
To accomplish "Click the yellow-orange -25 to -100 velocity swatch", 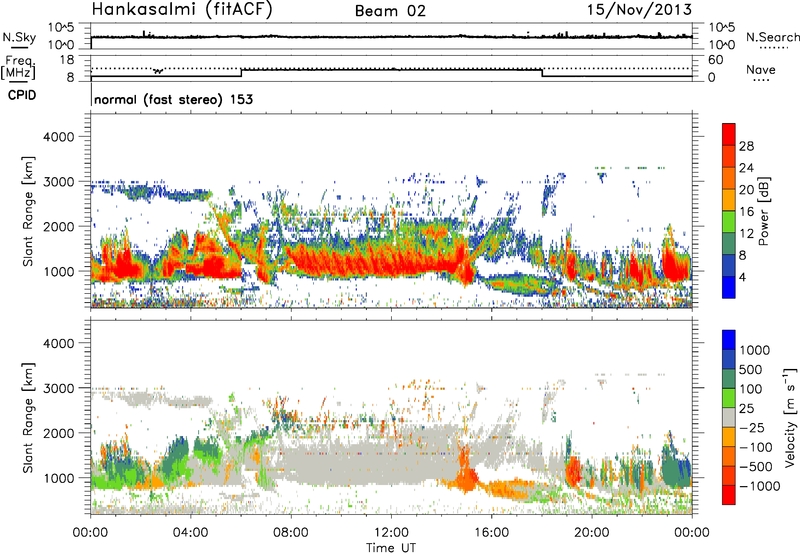I will 729,437.
